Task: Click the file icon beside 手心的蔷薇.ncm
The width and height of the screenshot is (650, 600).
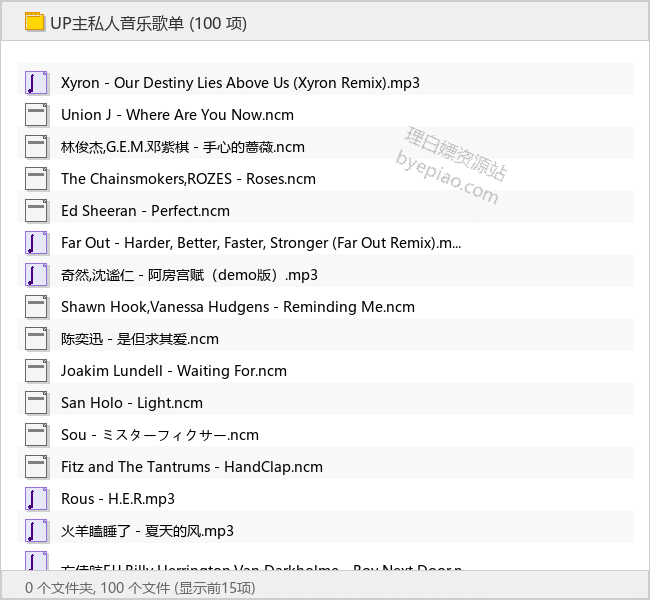Action: point(36,147)
